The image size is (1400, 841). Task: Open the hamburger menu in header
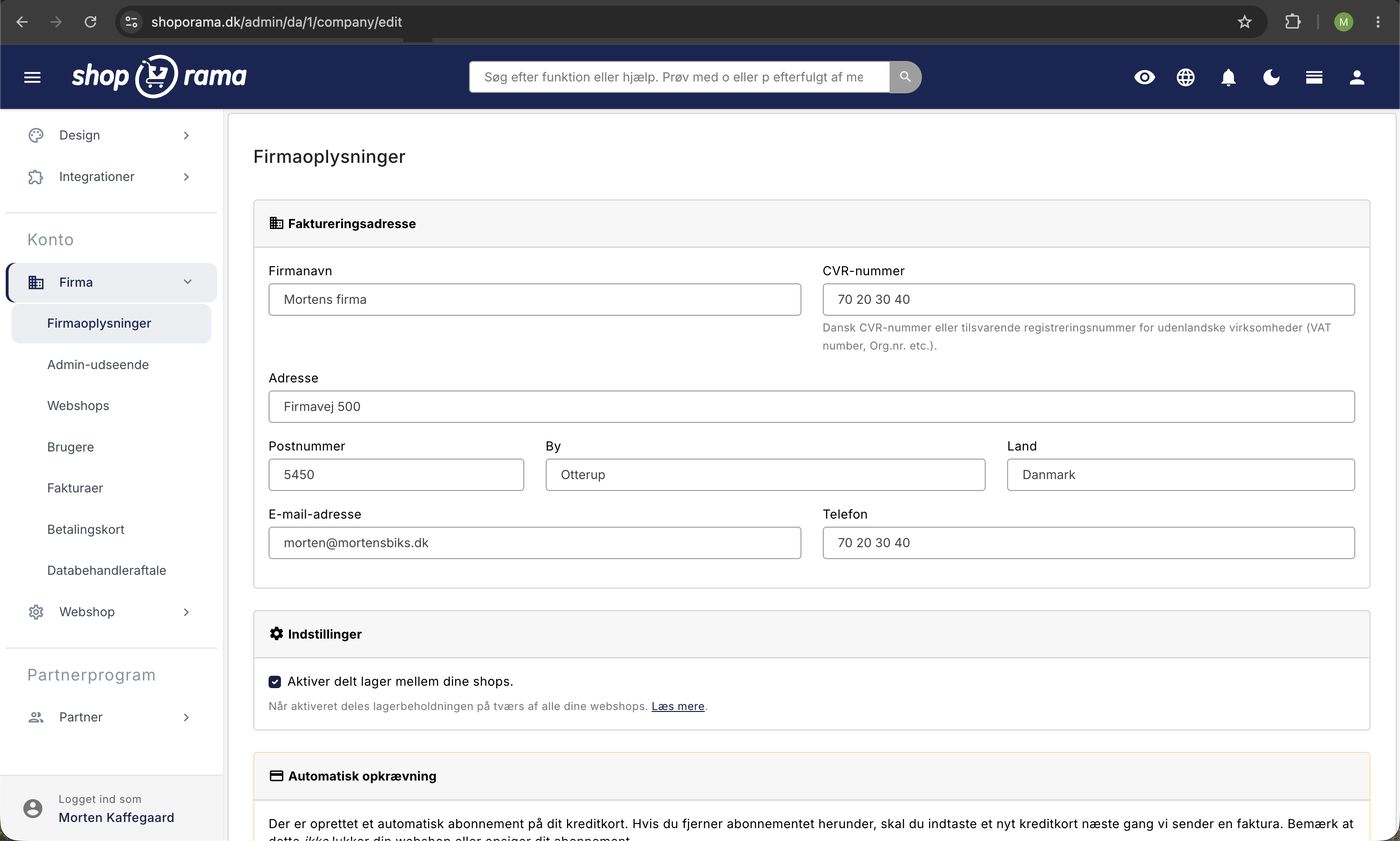32,77
